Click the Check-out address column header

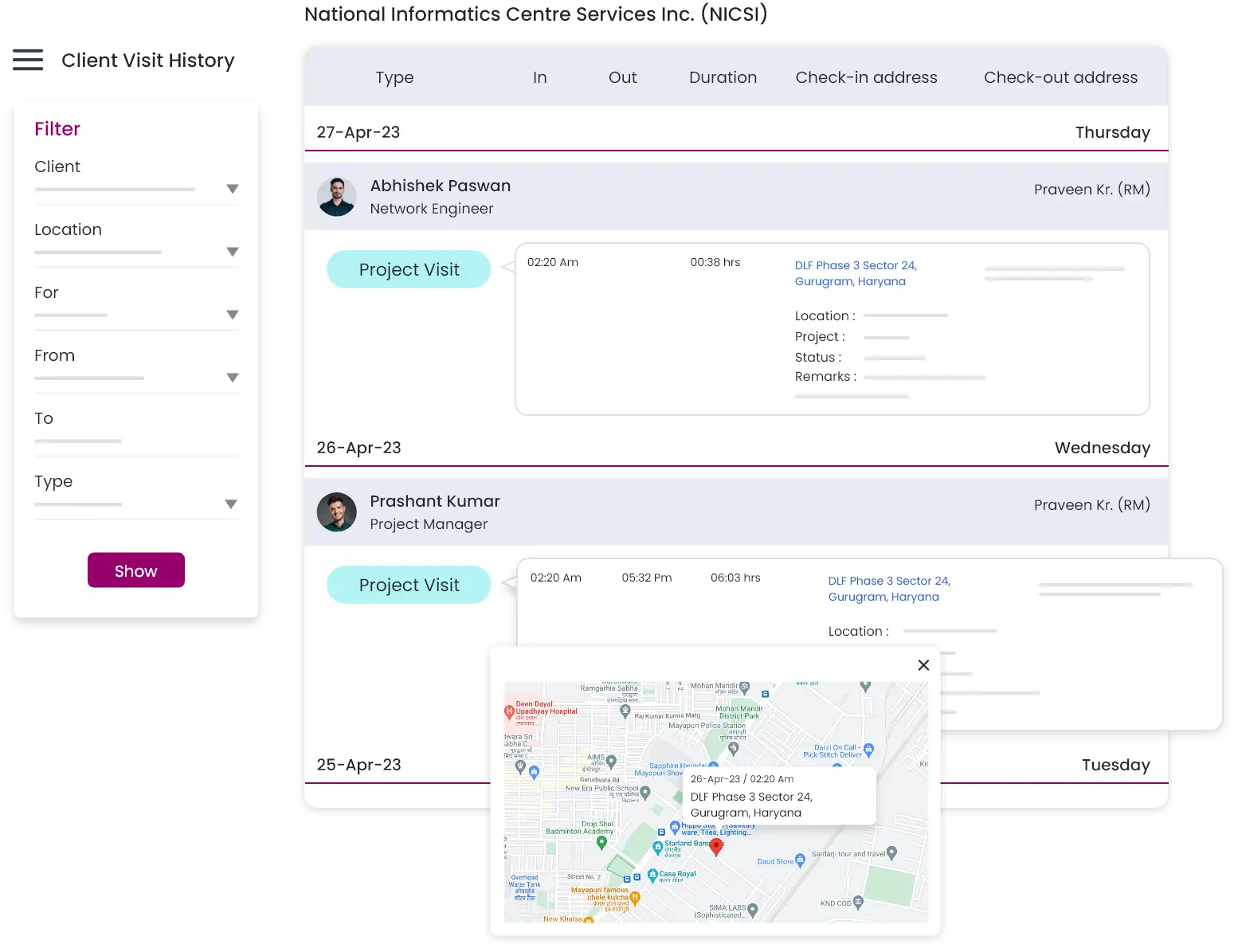1061,77
